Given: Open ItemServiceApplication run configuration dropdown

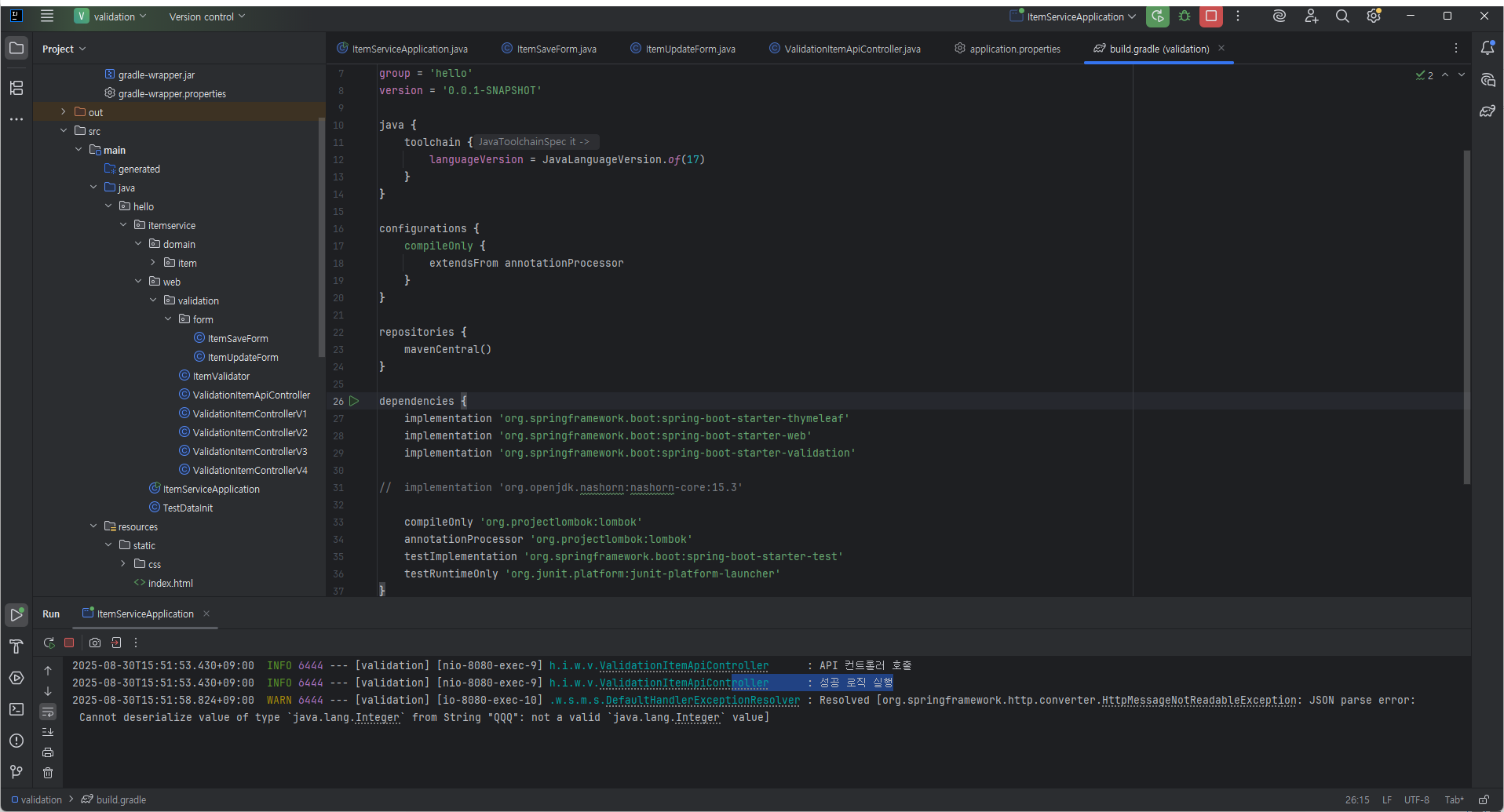Looking at the screenshot, I should (1073, 16).
